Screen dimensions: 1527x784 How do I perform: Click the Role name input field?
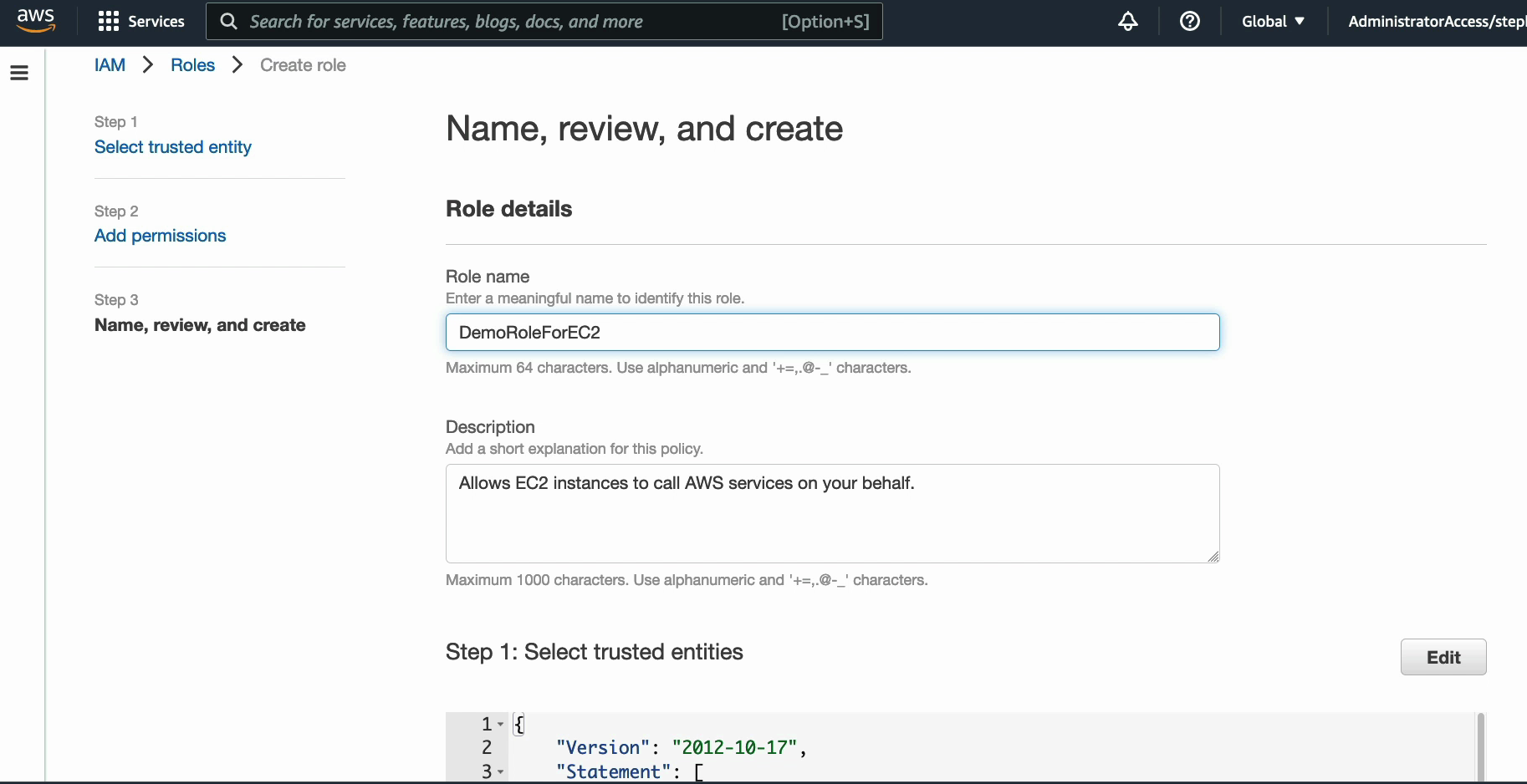[833, 333]
